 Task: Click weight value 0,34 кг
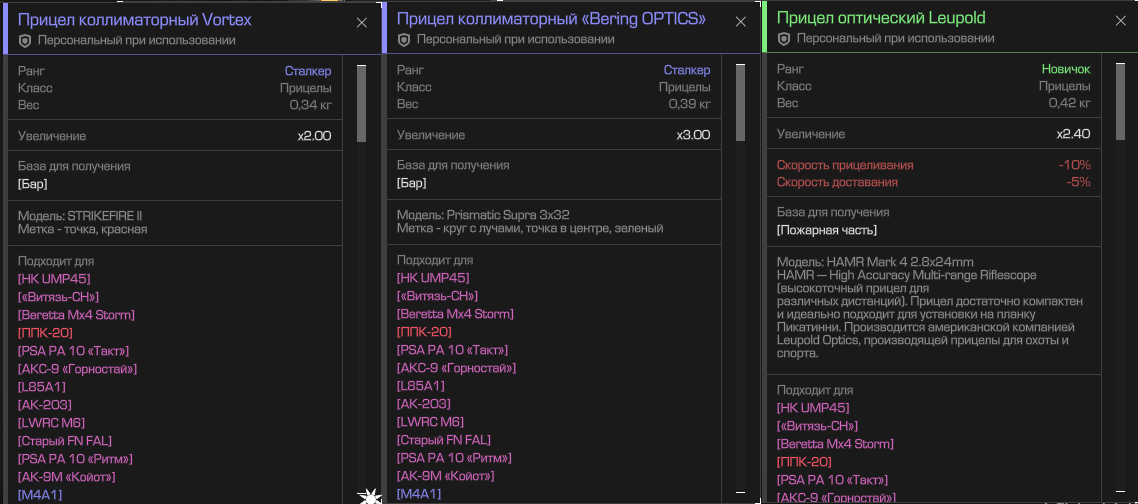[x=311, y=105]
